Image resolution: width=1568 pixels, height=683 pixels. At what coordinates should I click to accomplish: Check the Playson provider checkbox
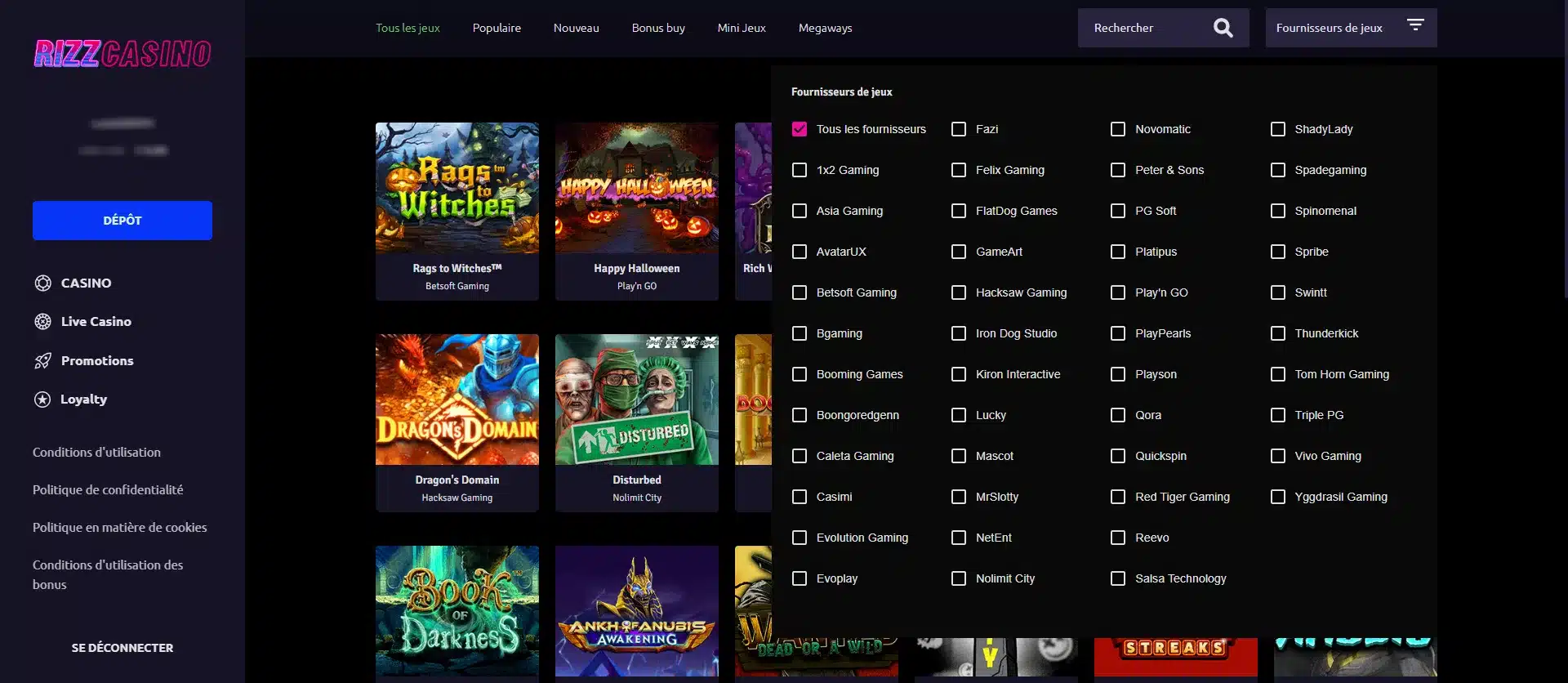point(1118,374)
